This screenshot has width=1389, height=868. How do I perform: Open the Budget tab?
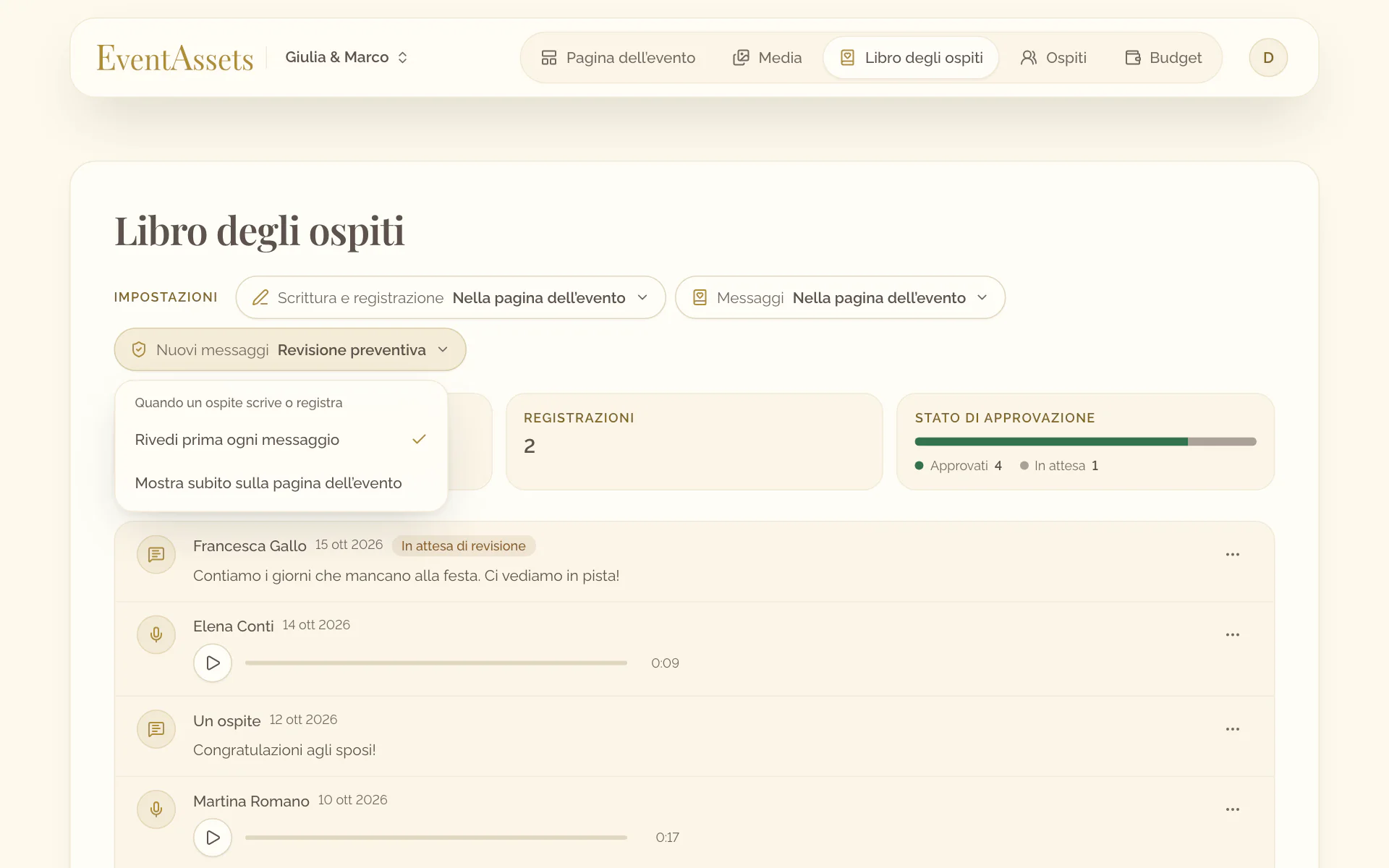1163,57
